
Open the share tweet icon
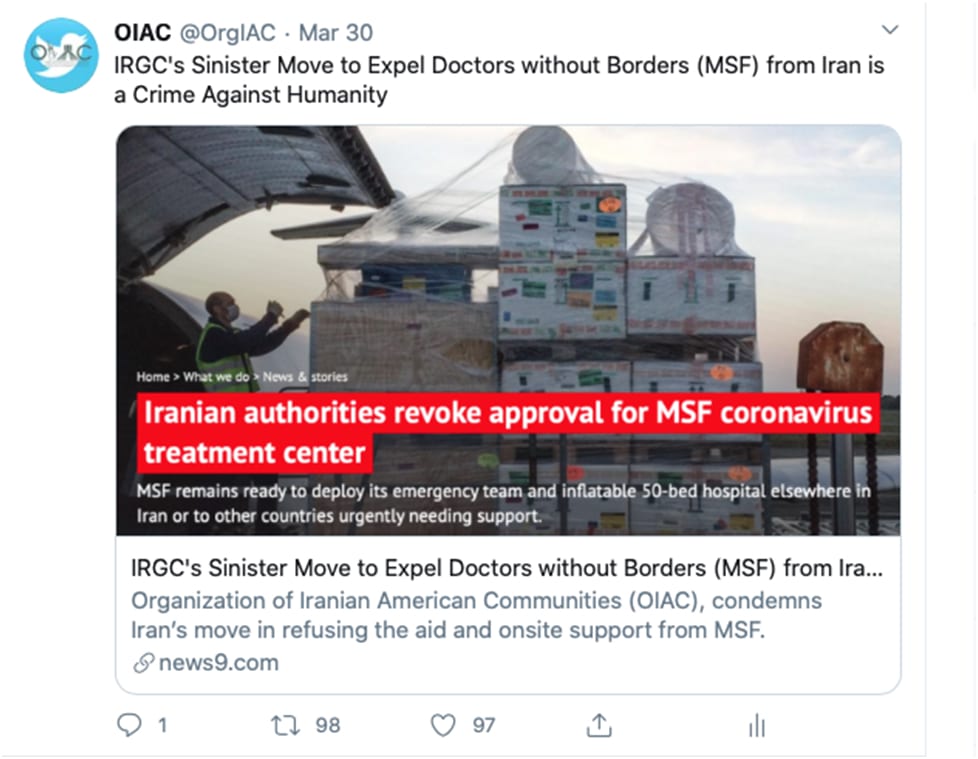[x=599, y=725]
